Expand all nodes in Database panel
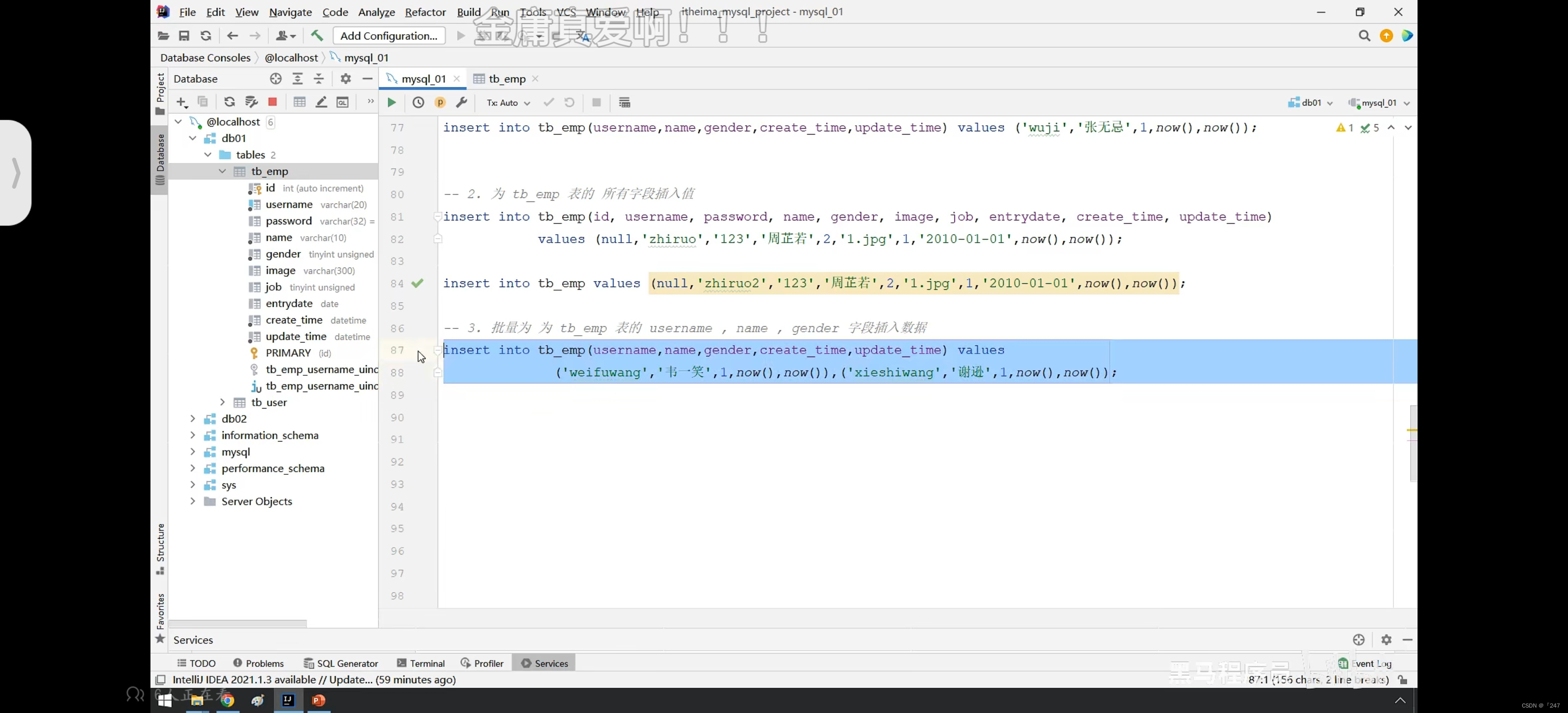The width and height of the screenshot is (1568, 713). (297, 79)
